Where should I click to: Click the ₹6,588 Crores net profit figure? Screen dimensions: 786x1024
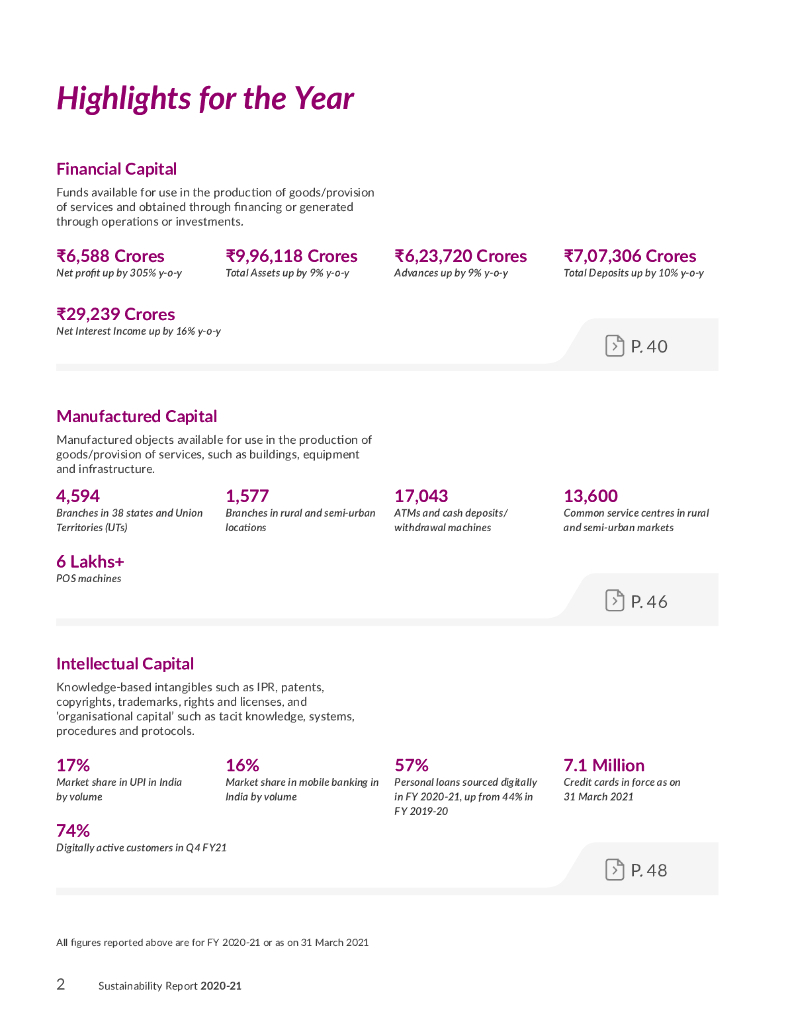pyautogui.click(x=110, y=256)
